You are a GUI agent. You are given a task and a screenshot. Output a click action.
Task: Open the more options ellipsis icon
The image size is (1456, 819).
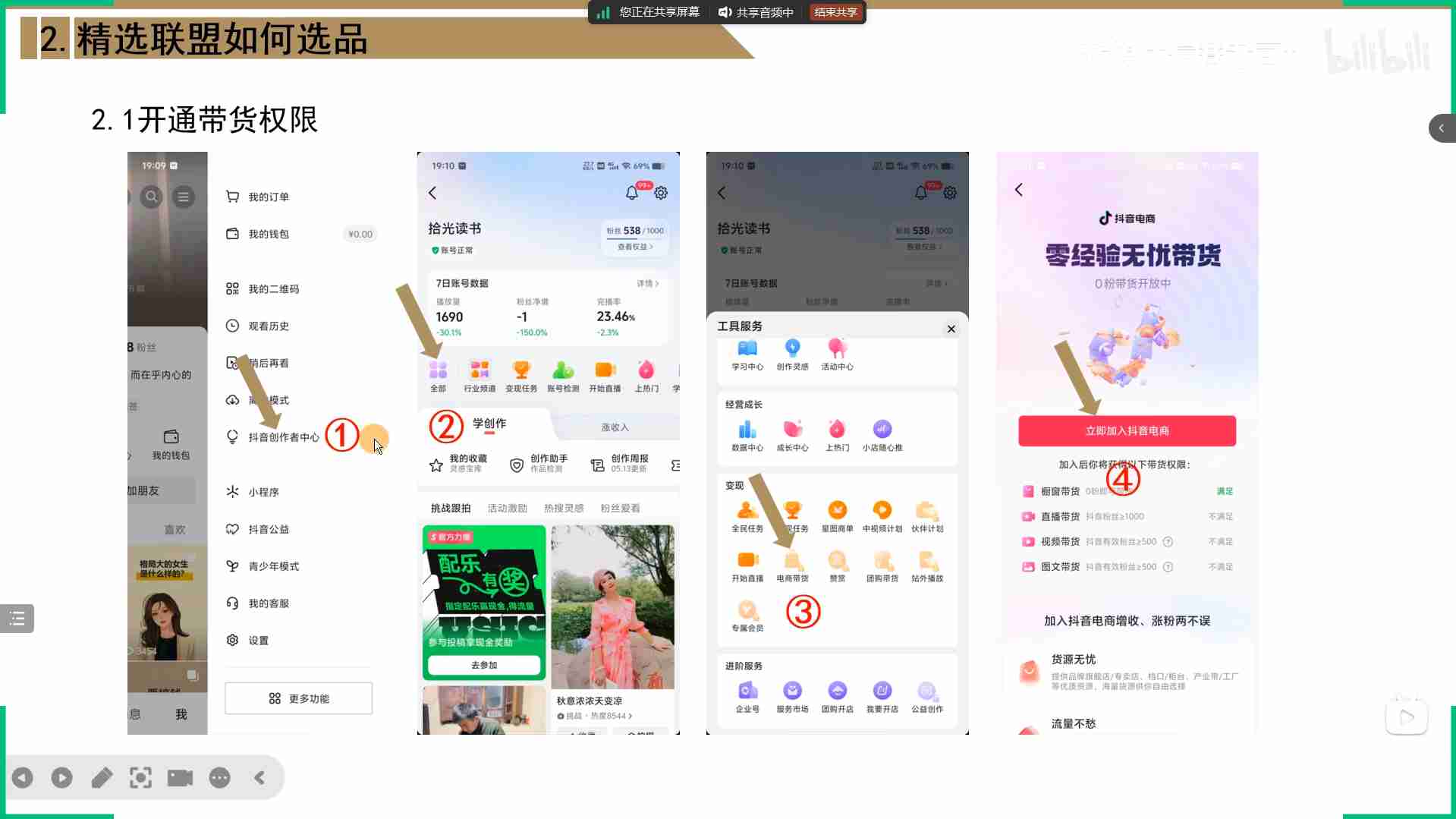[219, 777]
